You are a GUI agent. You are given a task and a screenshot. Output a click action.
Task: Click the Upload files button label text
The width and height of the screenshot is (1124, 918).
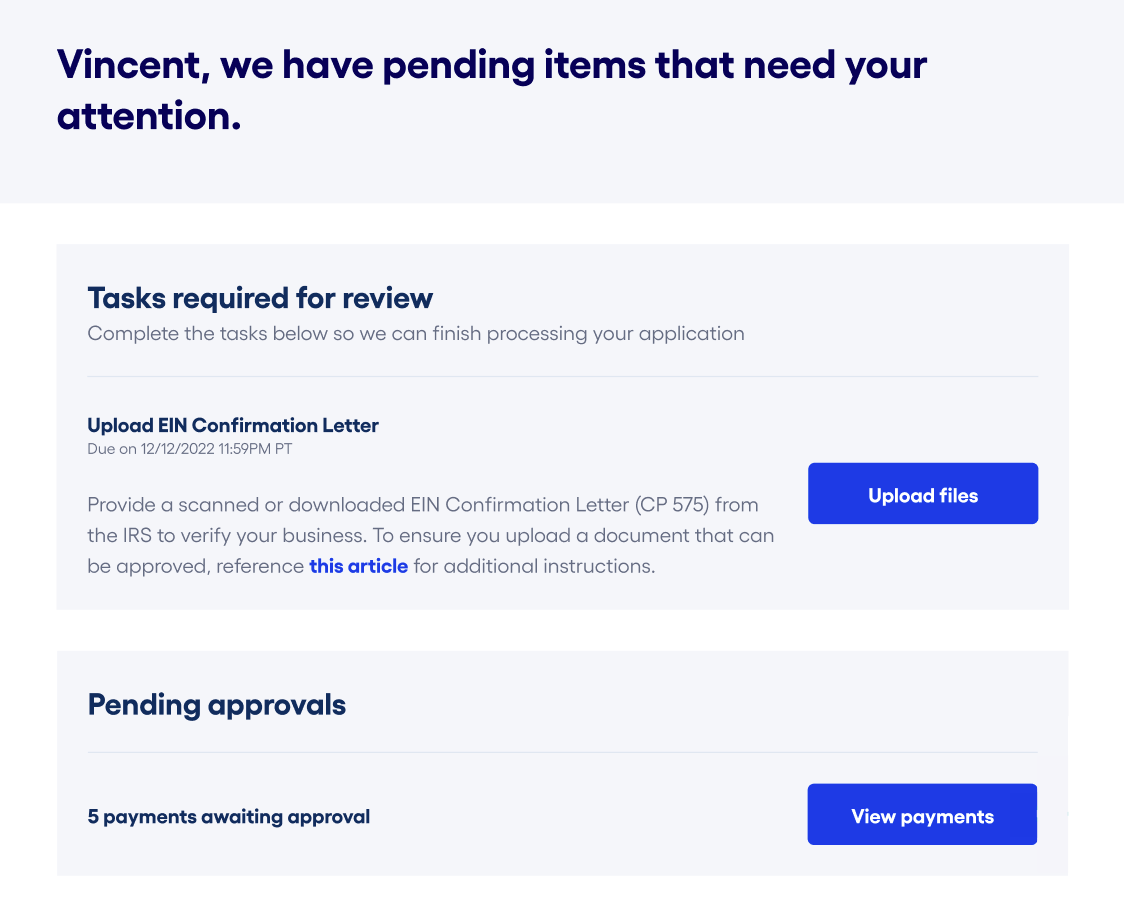[922, 493]
